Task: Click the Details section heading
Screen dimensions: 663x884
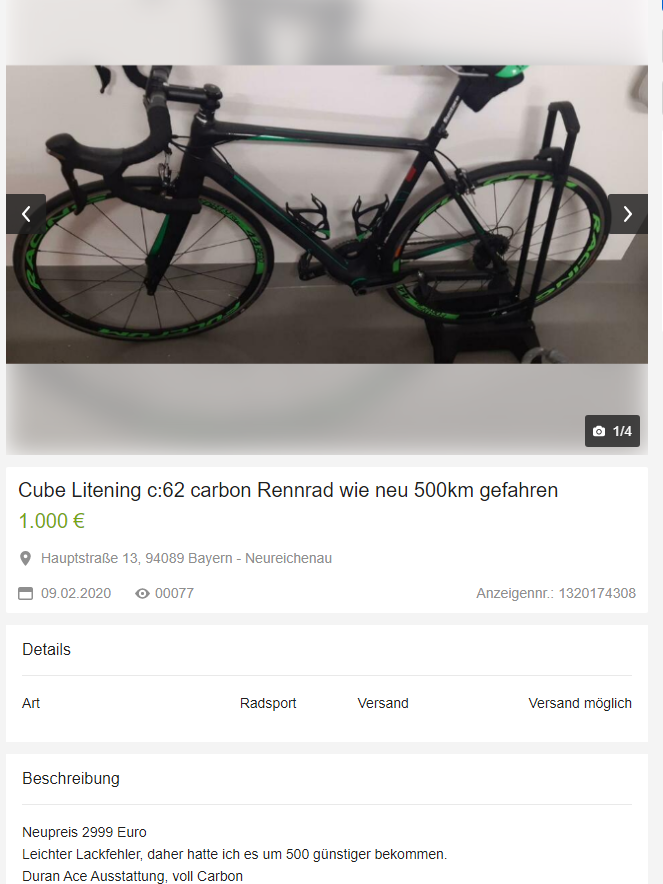Action: point(47,649)
